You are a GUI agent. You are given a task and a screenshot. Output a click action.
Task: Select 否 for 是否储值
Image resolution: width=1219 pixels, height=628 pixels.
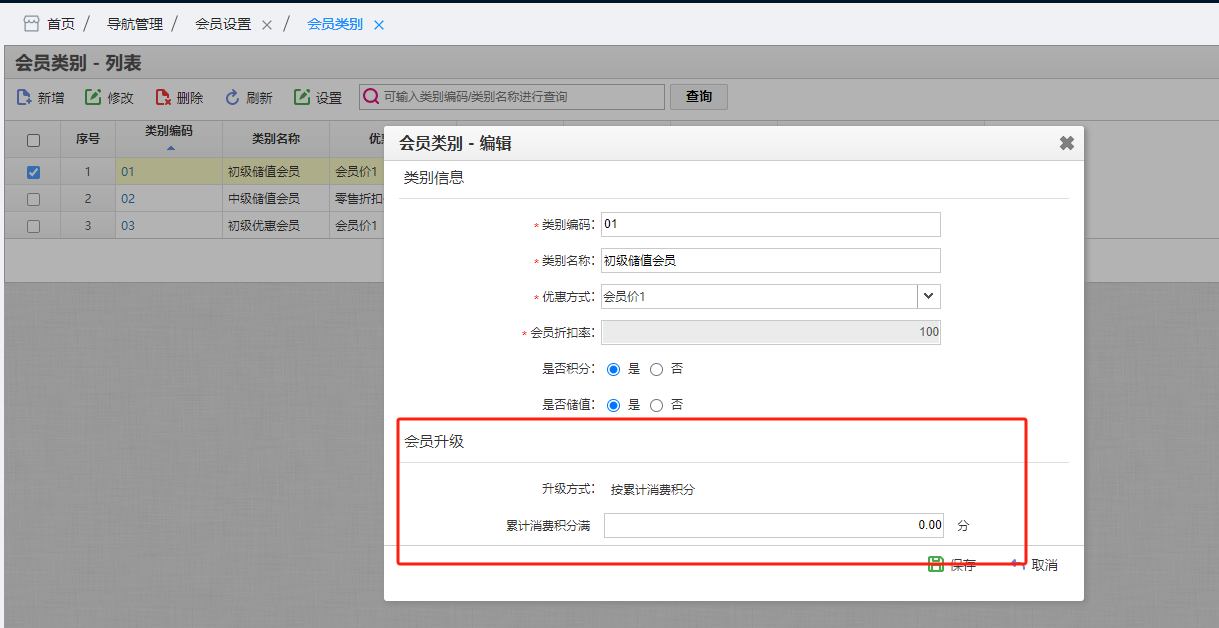[x=656, y=405]
